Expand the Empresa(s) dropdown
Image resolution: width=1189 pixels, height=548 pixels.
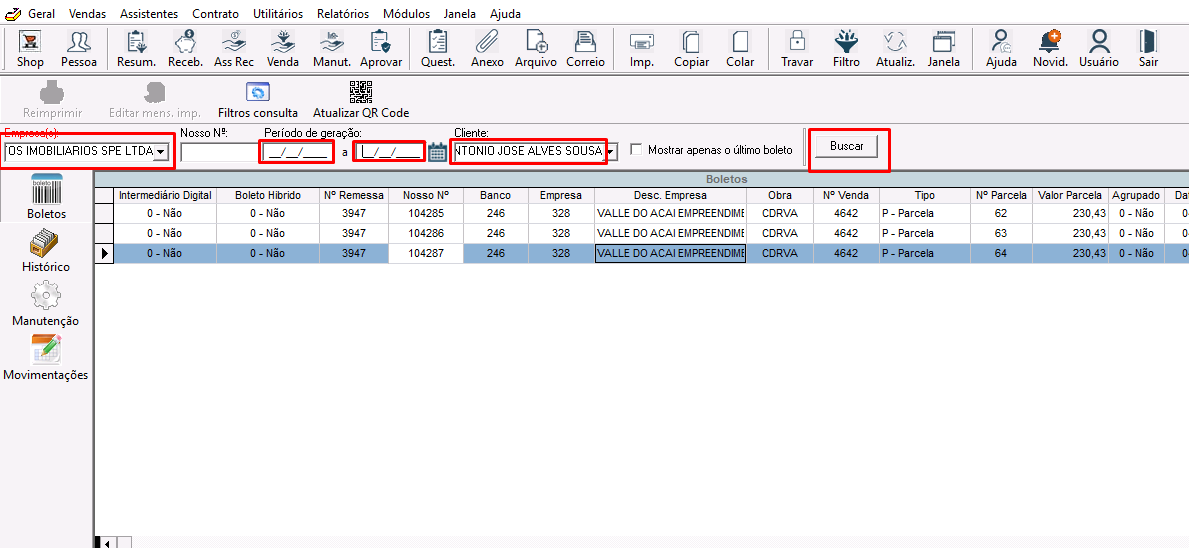[160, 152]
